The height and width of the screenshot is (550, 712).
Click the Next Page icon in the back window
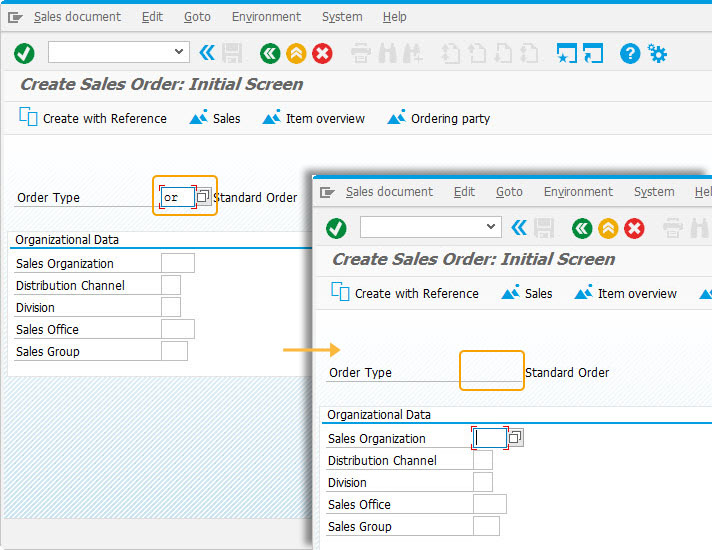click(x=503, y=53)
